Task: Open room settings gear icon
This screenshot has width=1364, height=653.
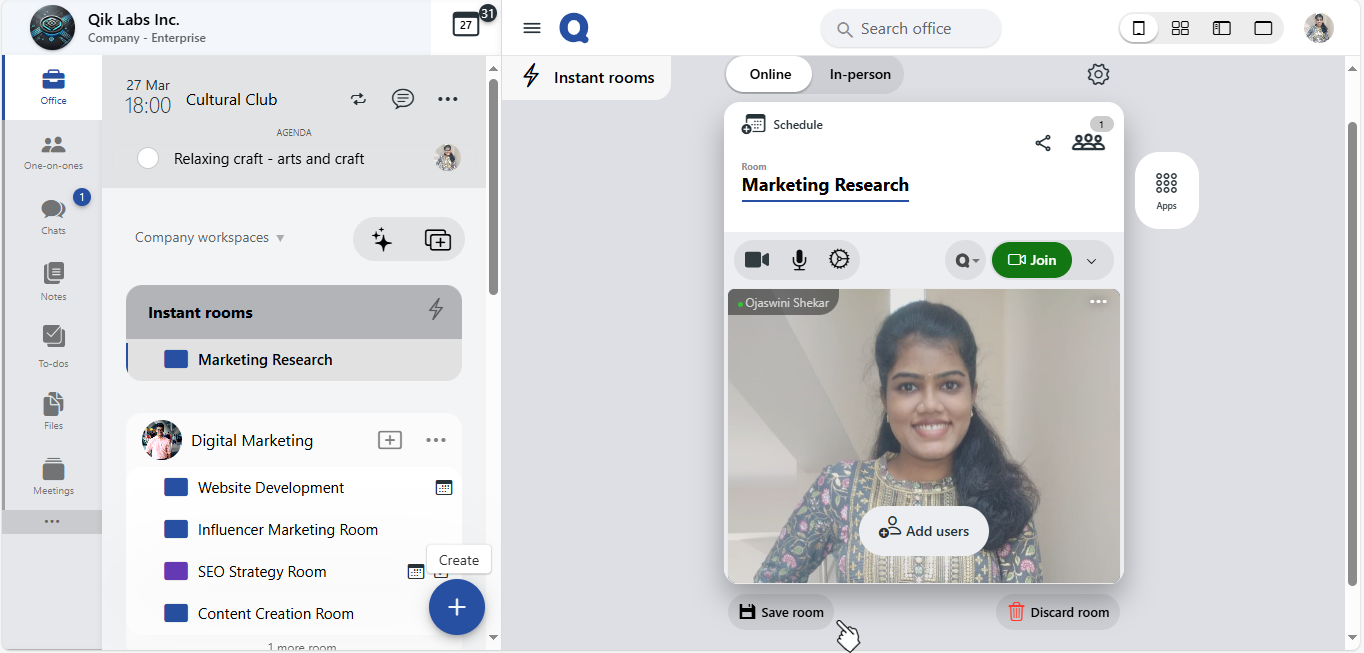Action: (1098, 75)
